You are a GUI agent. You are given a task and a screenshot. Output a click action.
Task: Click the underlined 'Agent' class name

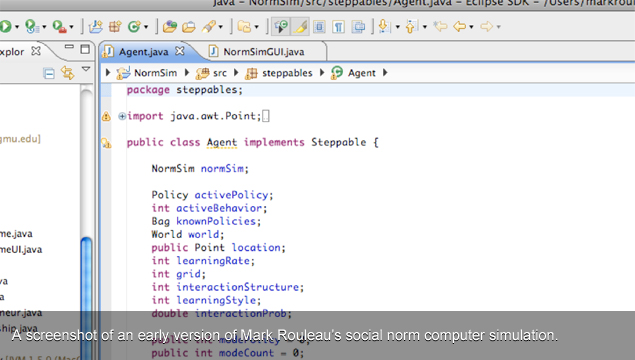click(222, 143)
